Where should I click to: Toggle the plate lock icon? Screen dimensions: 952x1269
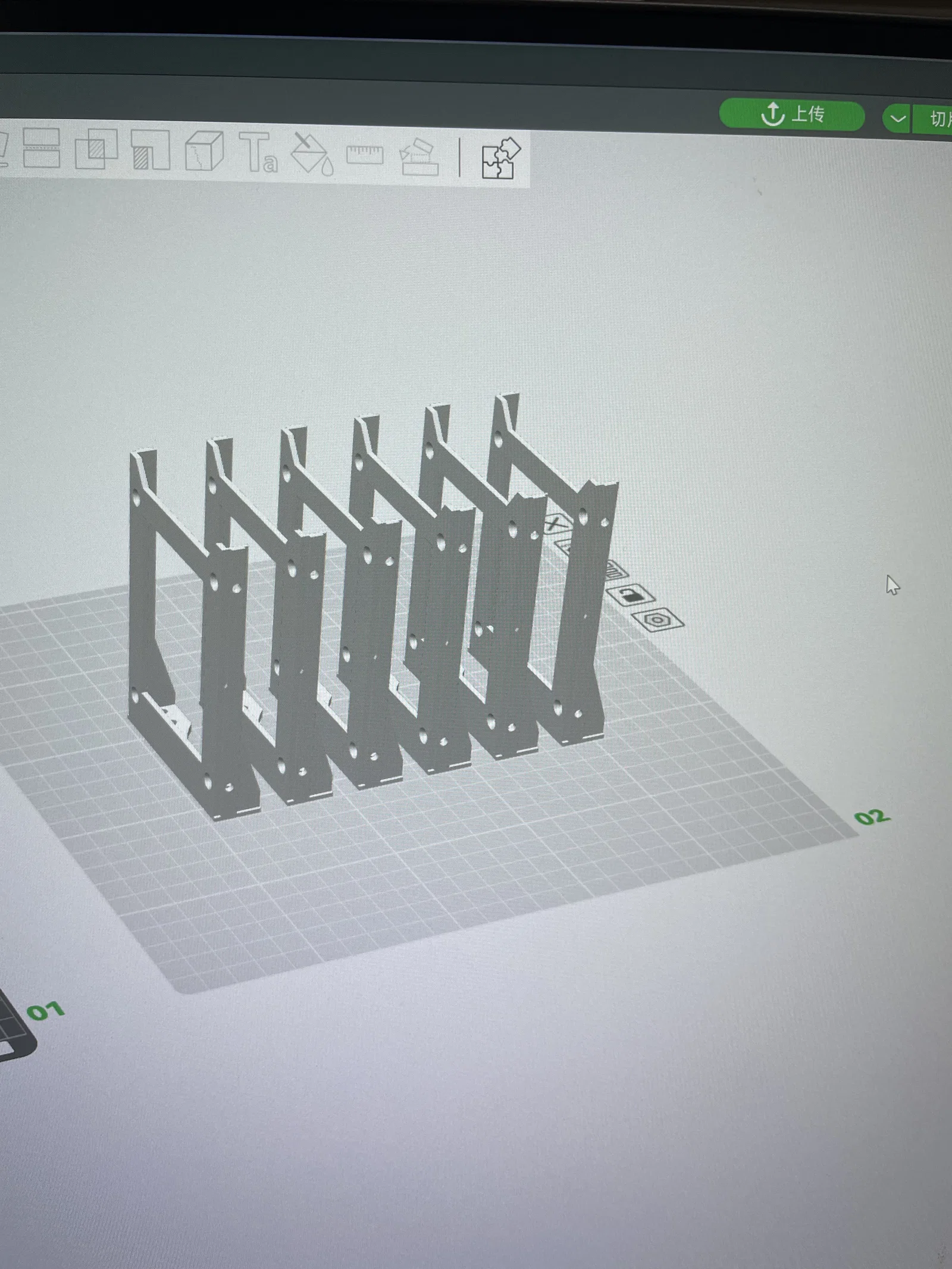(x=631, y=594)
